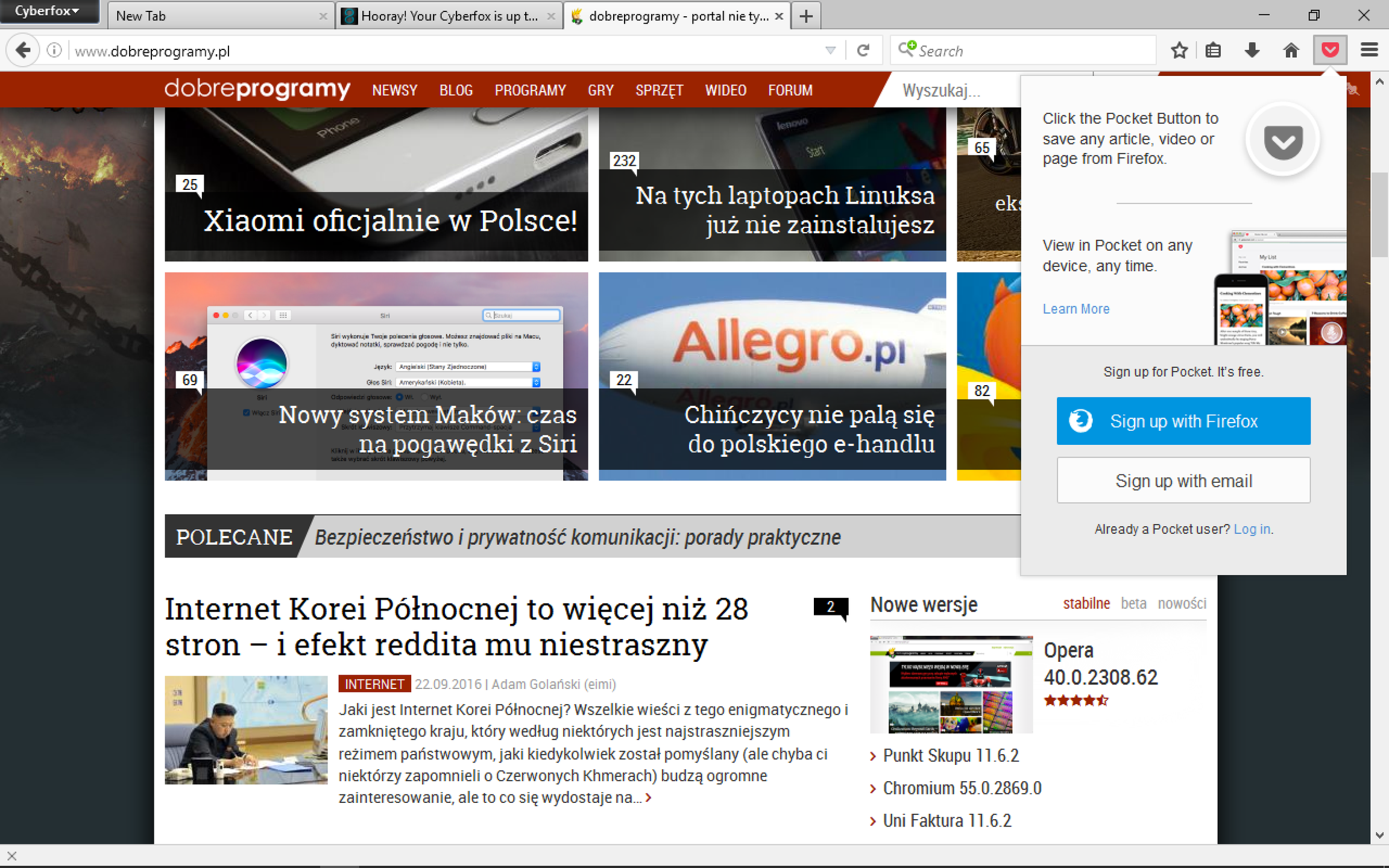Open the hamburger menu
The image size is (1389, 868).
1369,51
